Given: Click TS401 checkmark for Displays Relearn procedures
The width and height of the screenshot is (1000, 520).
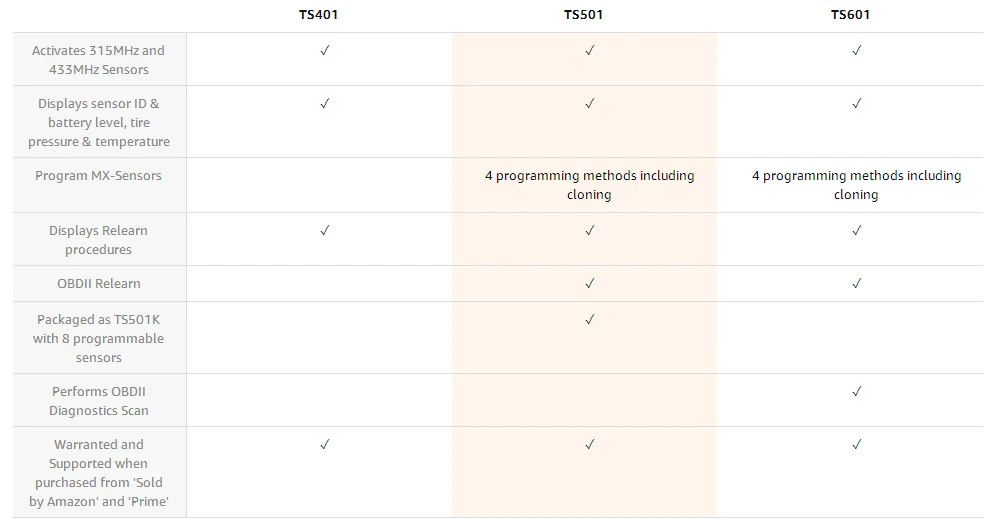Looking at the screenshot, I should (x=325, y=230).
